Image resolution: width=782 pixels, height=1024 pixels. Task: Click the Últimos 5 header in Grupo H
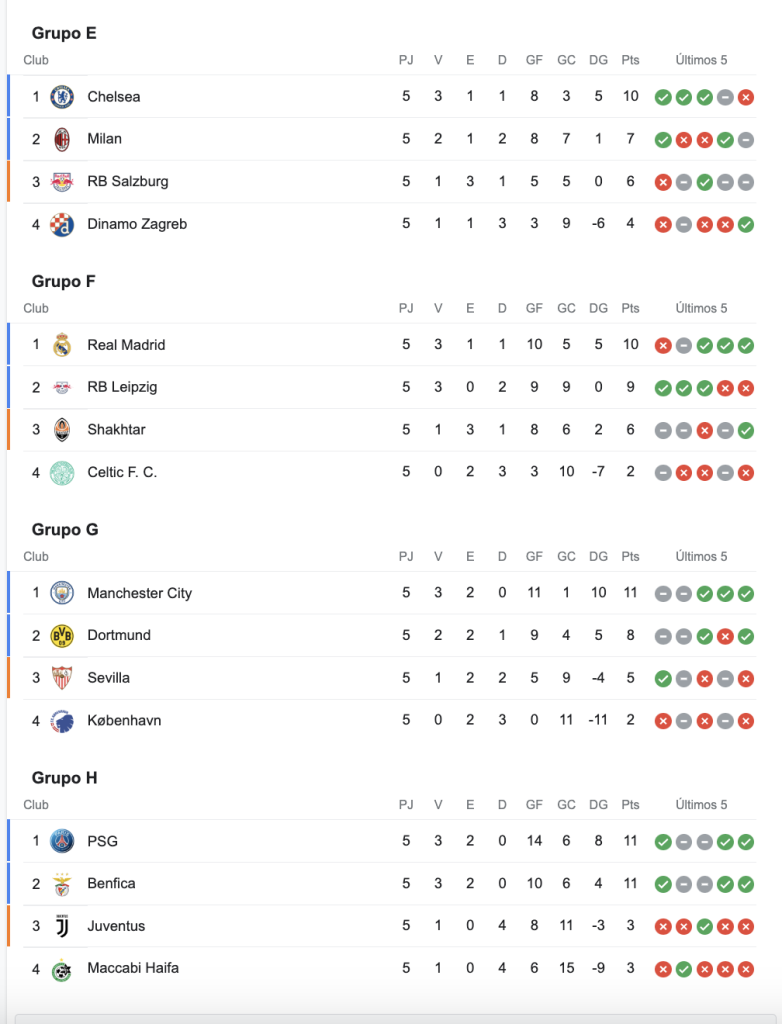click(701, 805)
